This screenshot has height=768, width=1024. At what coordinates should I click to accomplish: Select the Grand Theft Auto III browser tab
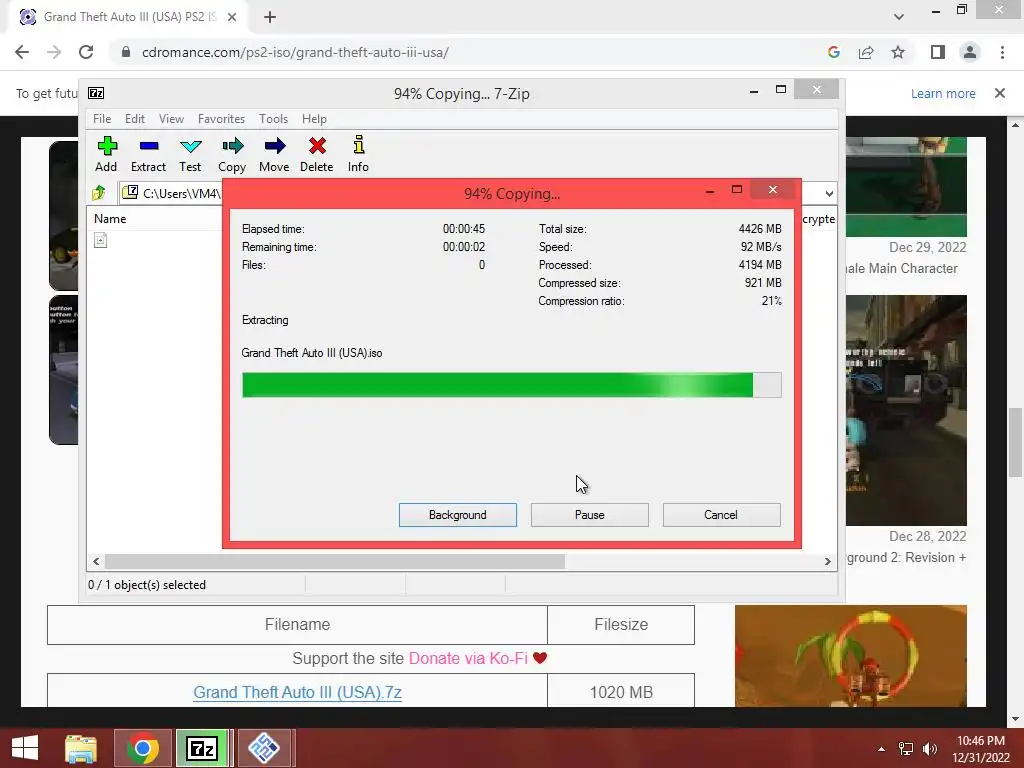click(128, 17)
